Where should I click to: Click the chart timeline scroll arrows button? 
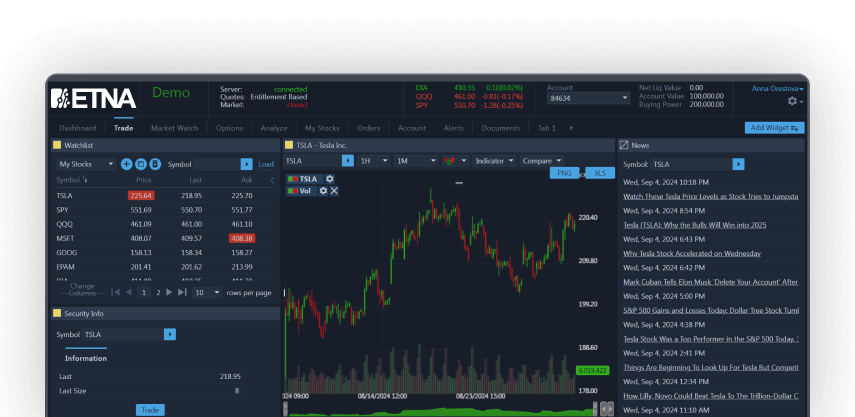pos(607,408)
